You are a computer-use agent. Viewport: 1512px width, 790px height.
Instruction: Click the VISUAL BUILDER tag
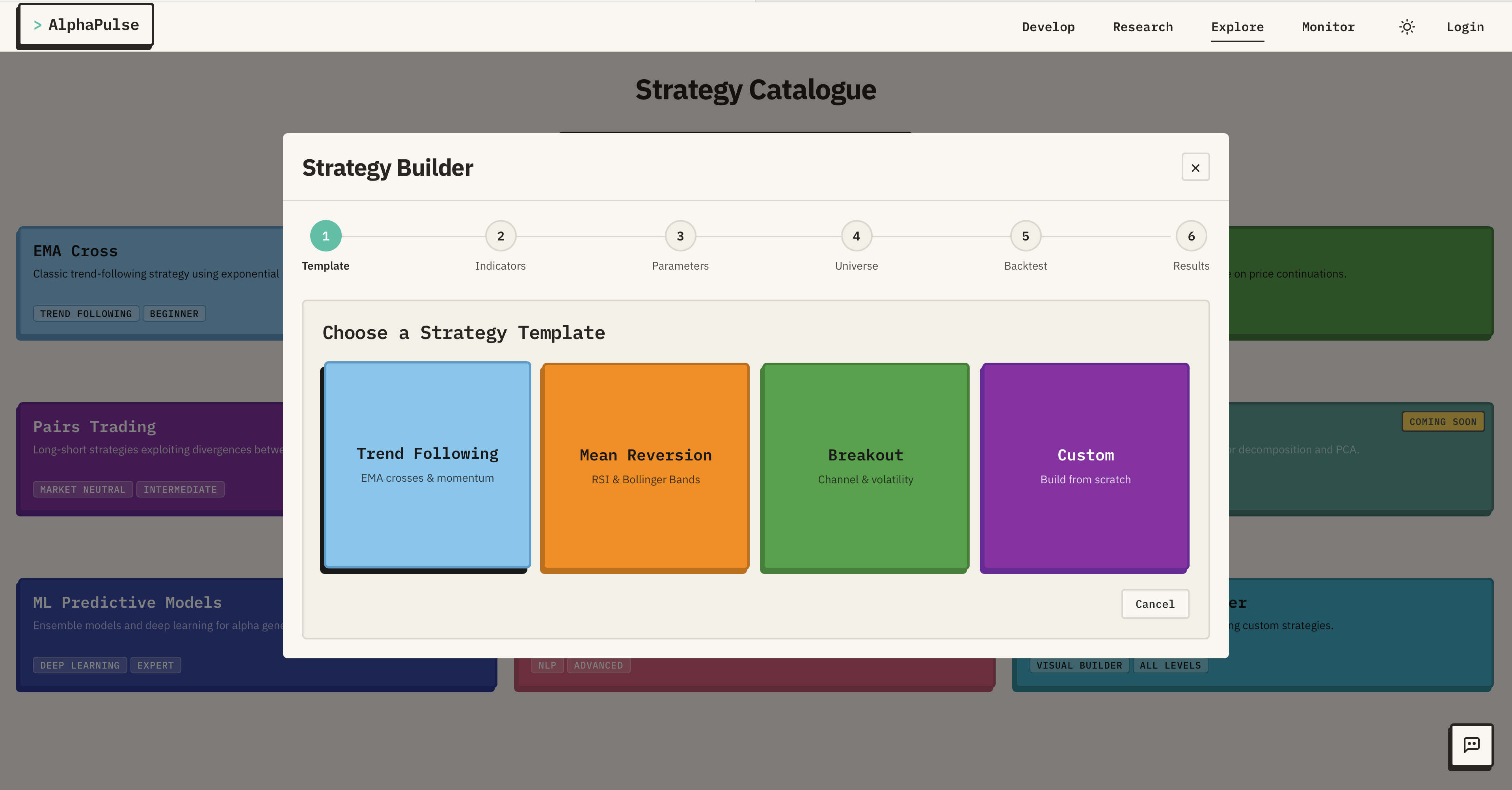[1079, 665]
